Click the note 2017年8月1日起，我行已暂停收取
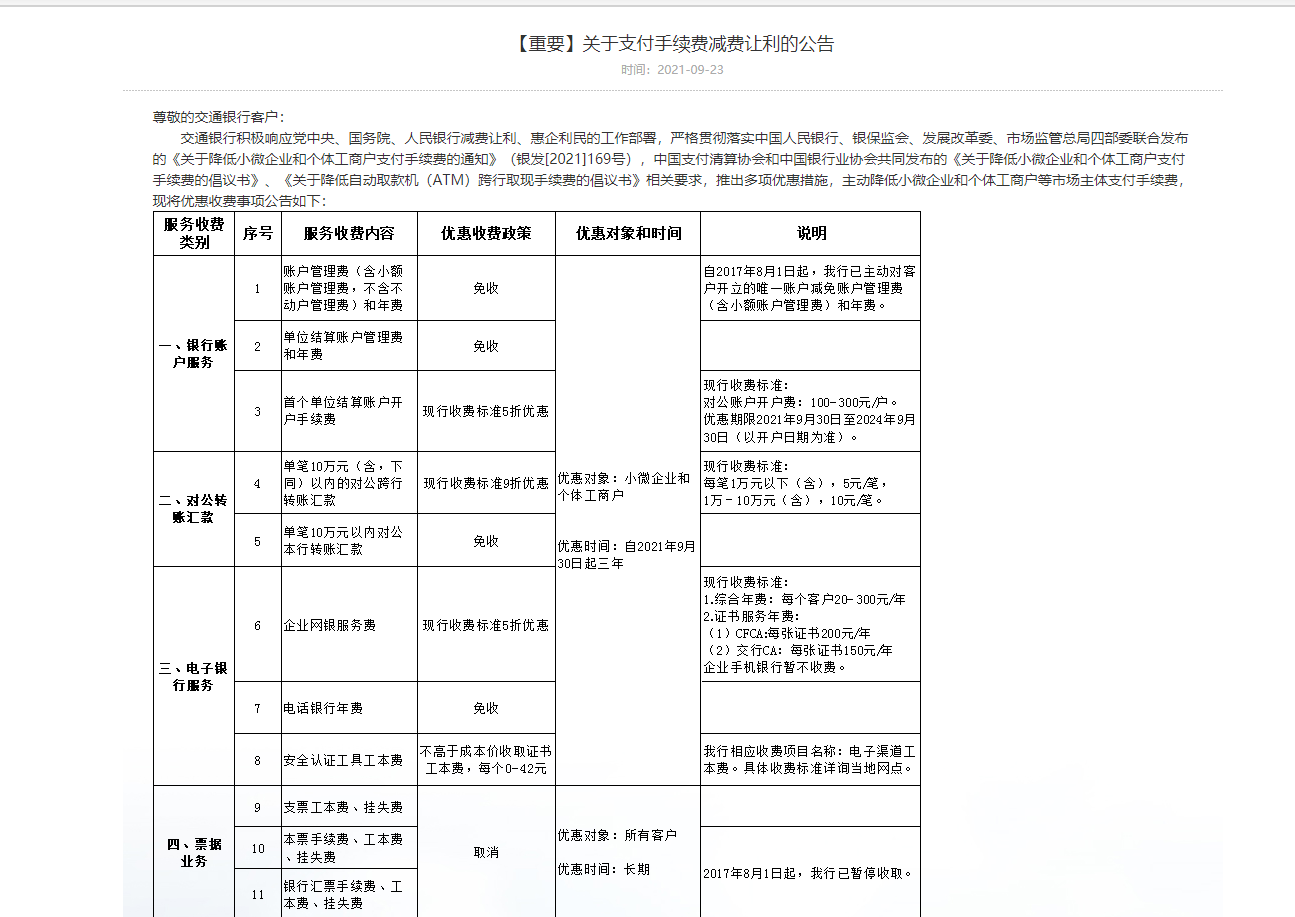The width and height of the screenshot is (1295, 917). coord(808,873)
